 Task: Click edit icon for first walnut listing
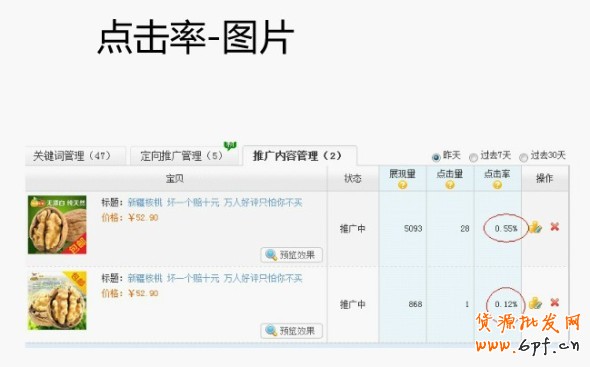click(x=535, y=227)
